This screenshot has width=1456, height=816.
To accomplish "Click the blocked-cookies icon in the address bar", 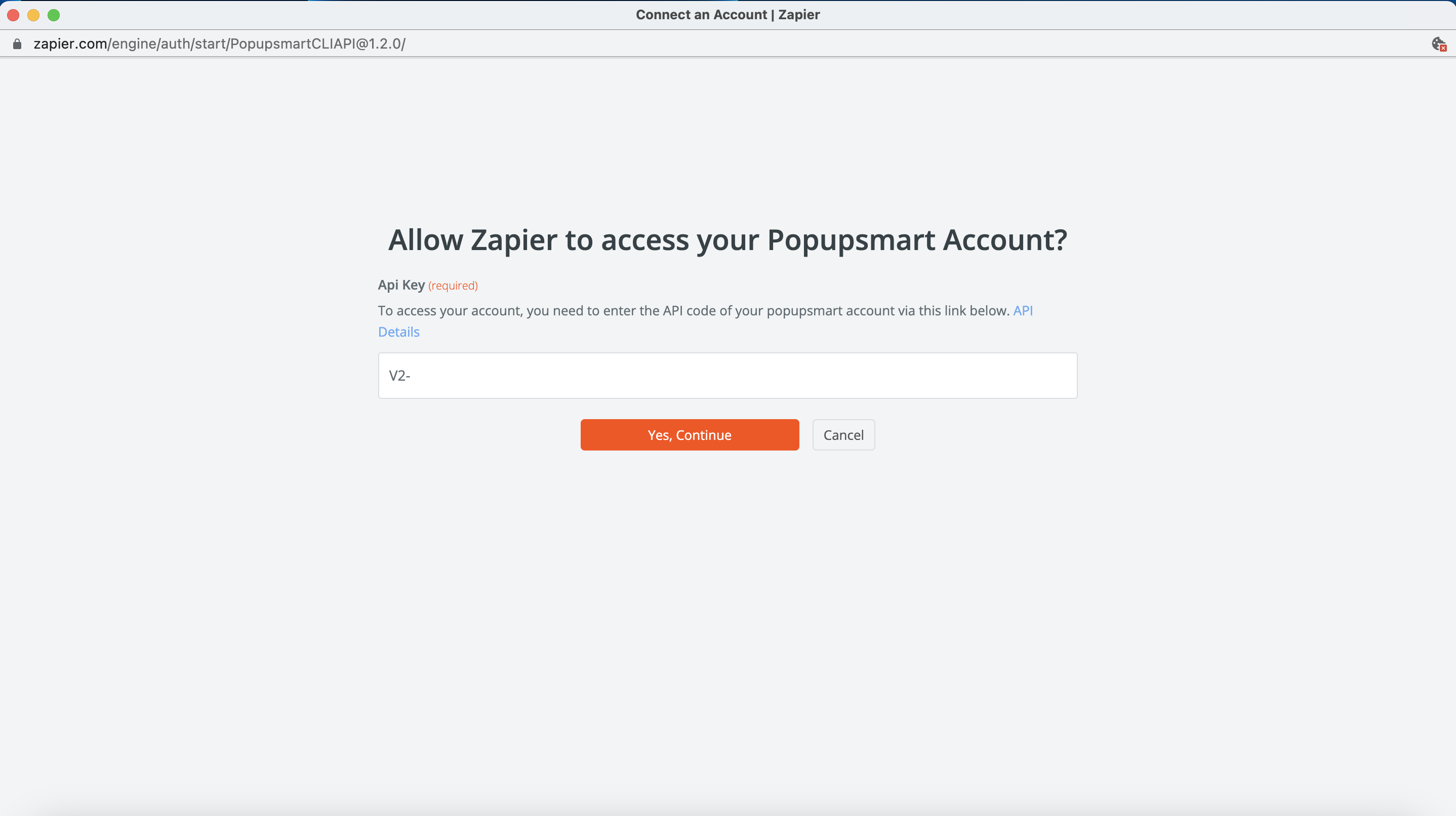I will pos(1438,44).
